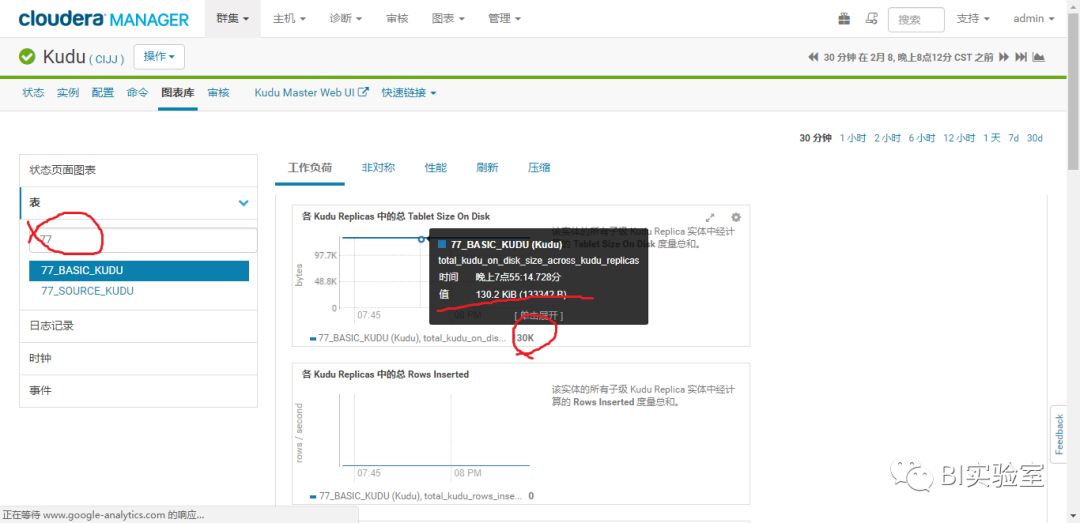Click Rows Inserted legend 77_BASIC_KUDU entry
Viewport: 1080px width, 523px height.
point(422,495)
